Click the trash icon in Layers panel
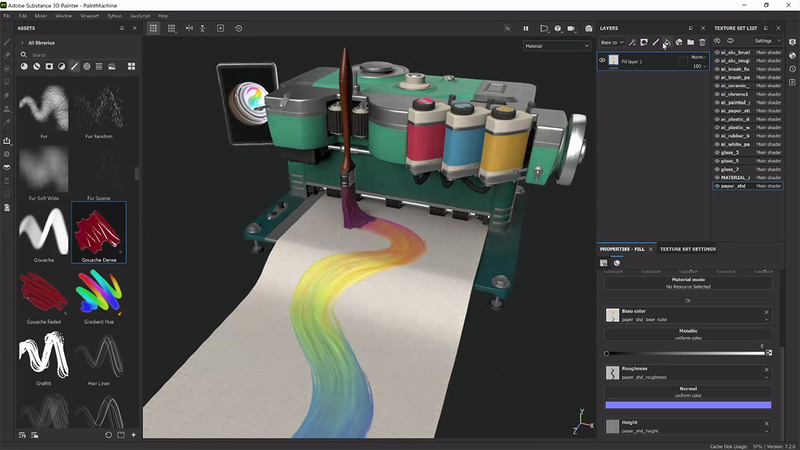 point(703,42)
